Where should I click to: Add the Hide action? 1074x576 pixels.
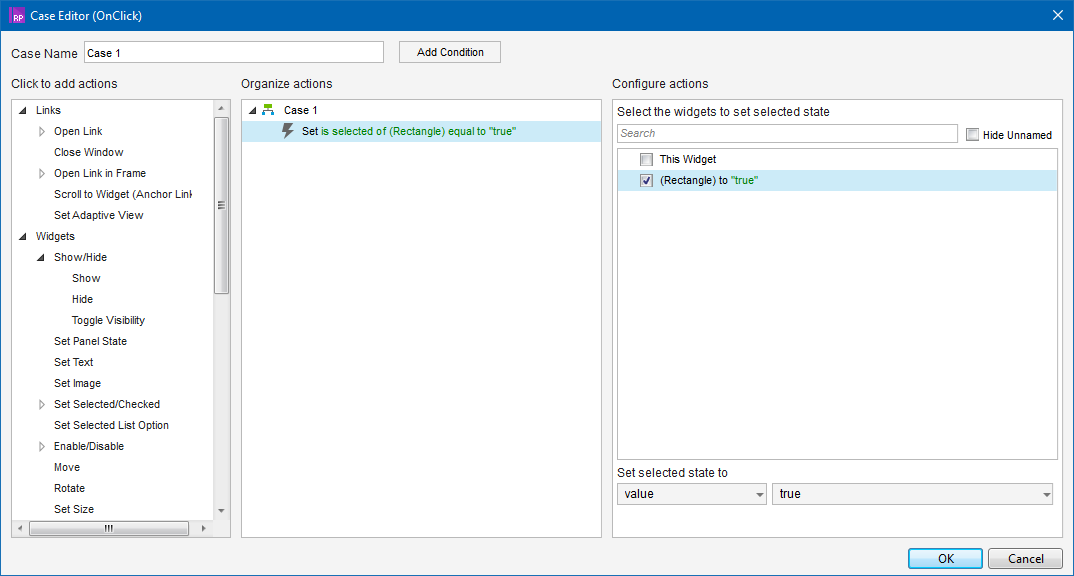click(x=82, y=299)
